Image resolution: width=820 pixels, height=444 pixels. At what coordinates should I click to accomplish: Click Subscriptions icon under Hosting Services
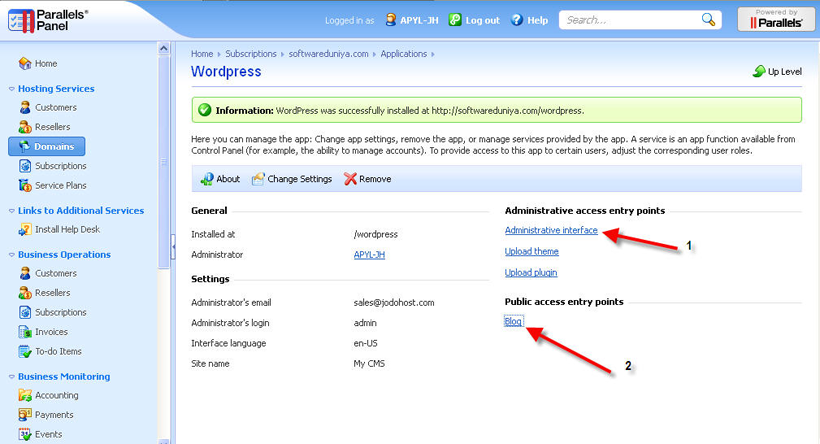[25, 166]
